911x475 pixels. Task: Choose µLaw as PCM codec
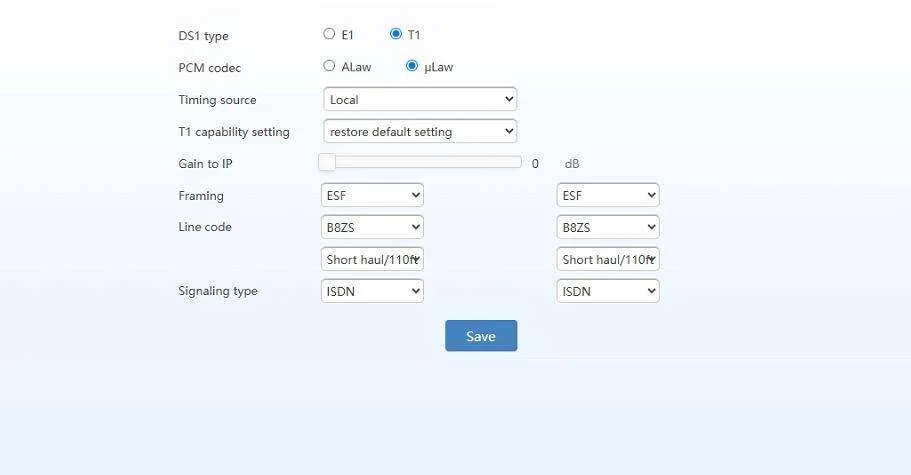coord(412,66)
